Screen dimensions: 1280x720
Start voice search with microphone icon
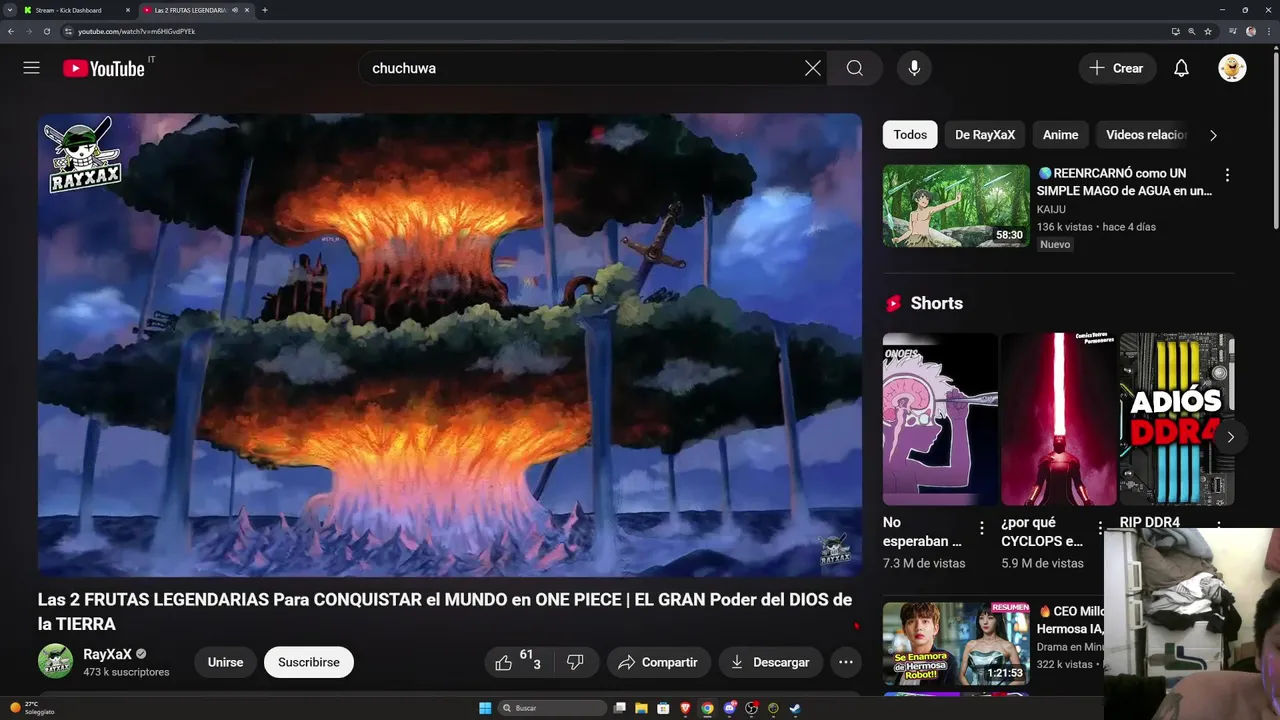(914, 68)
